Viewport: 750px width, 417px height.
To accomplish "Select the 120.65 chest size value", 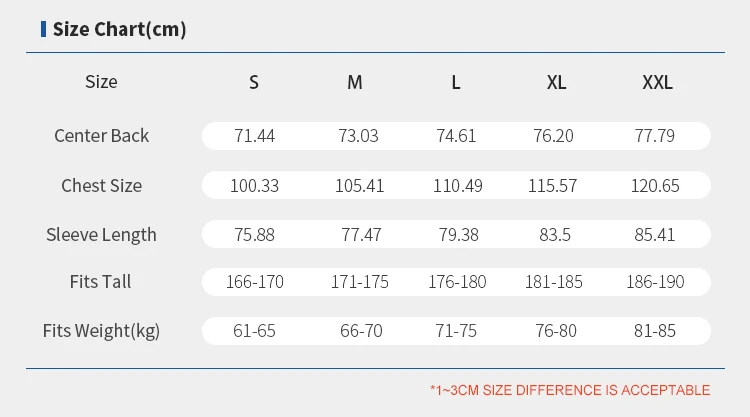I will point(656,186).
